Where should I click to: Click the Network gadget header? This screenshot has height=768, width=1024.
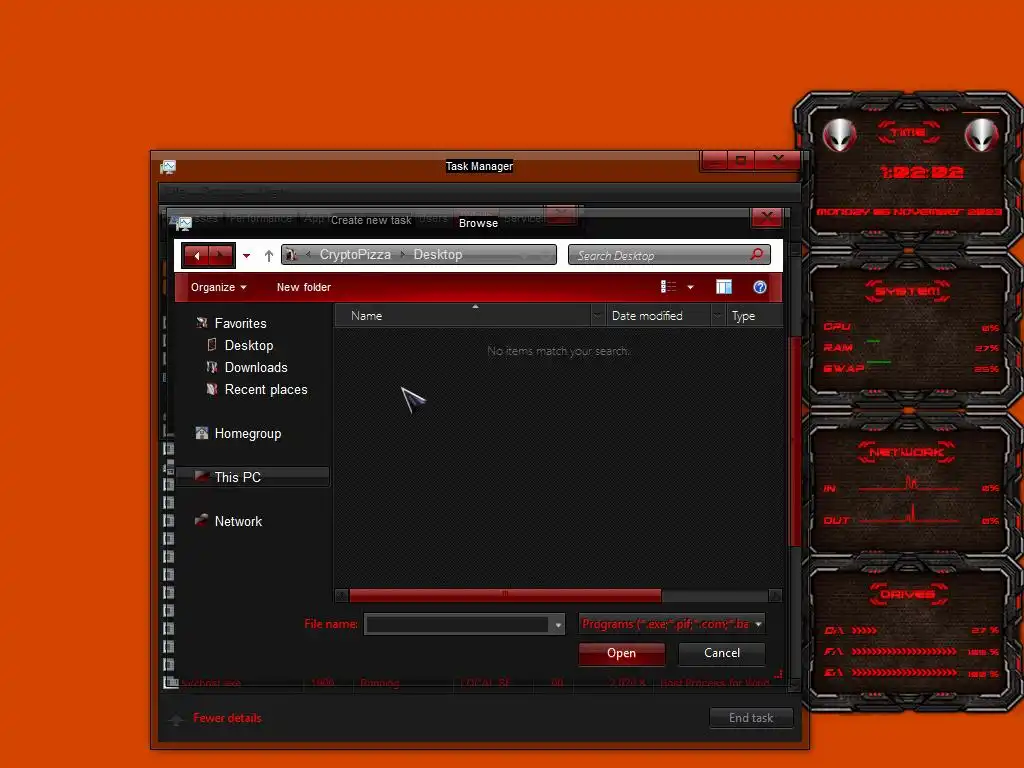click(x=906, y=452)
